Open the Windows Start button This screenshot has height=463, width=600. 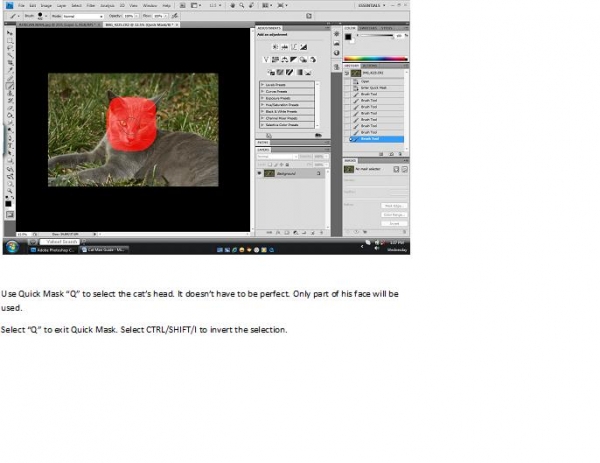pyautogui.click(x=12, y=246)
